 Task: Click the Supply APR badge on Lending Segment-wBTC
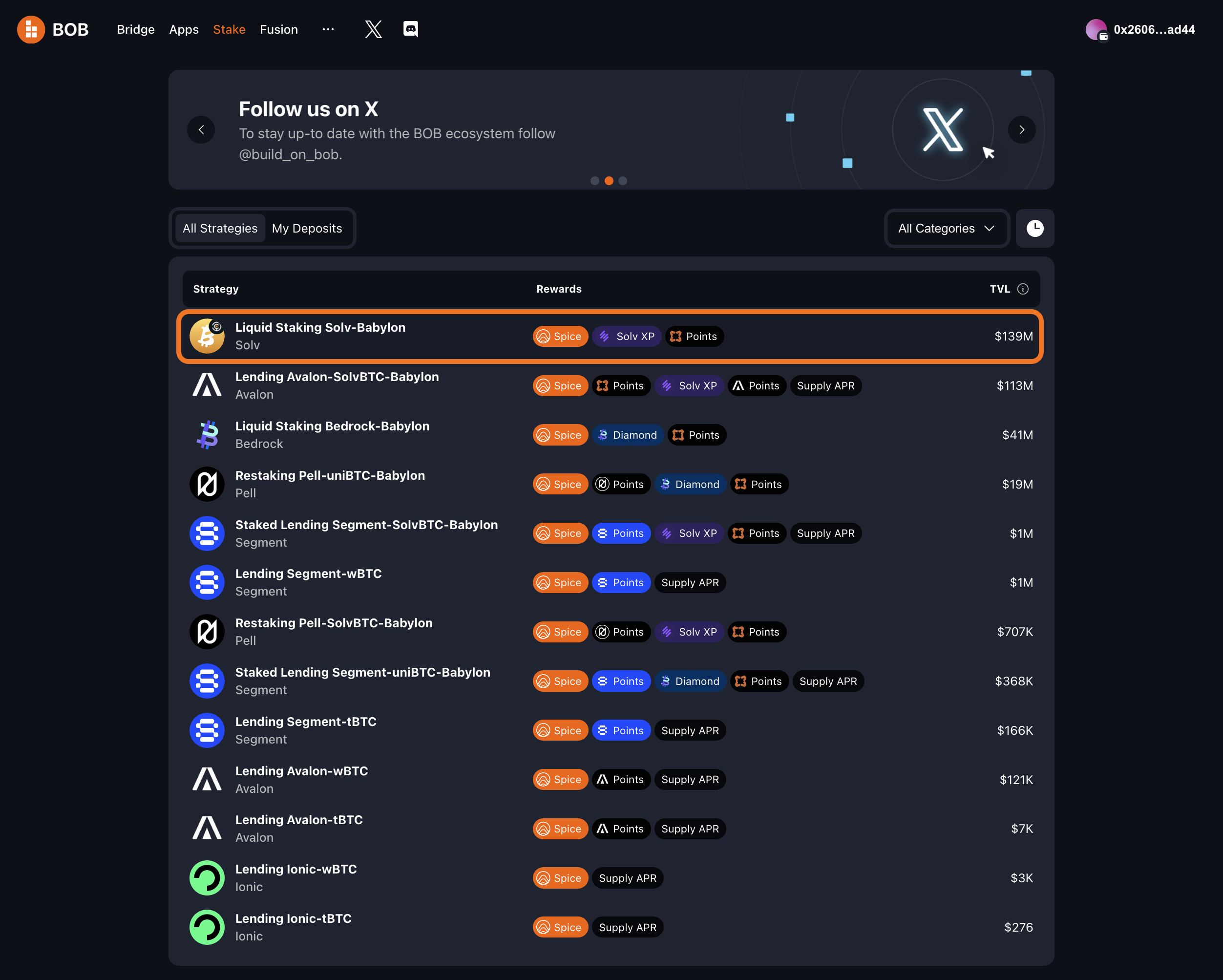point(690,583)
